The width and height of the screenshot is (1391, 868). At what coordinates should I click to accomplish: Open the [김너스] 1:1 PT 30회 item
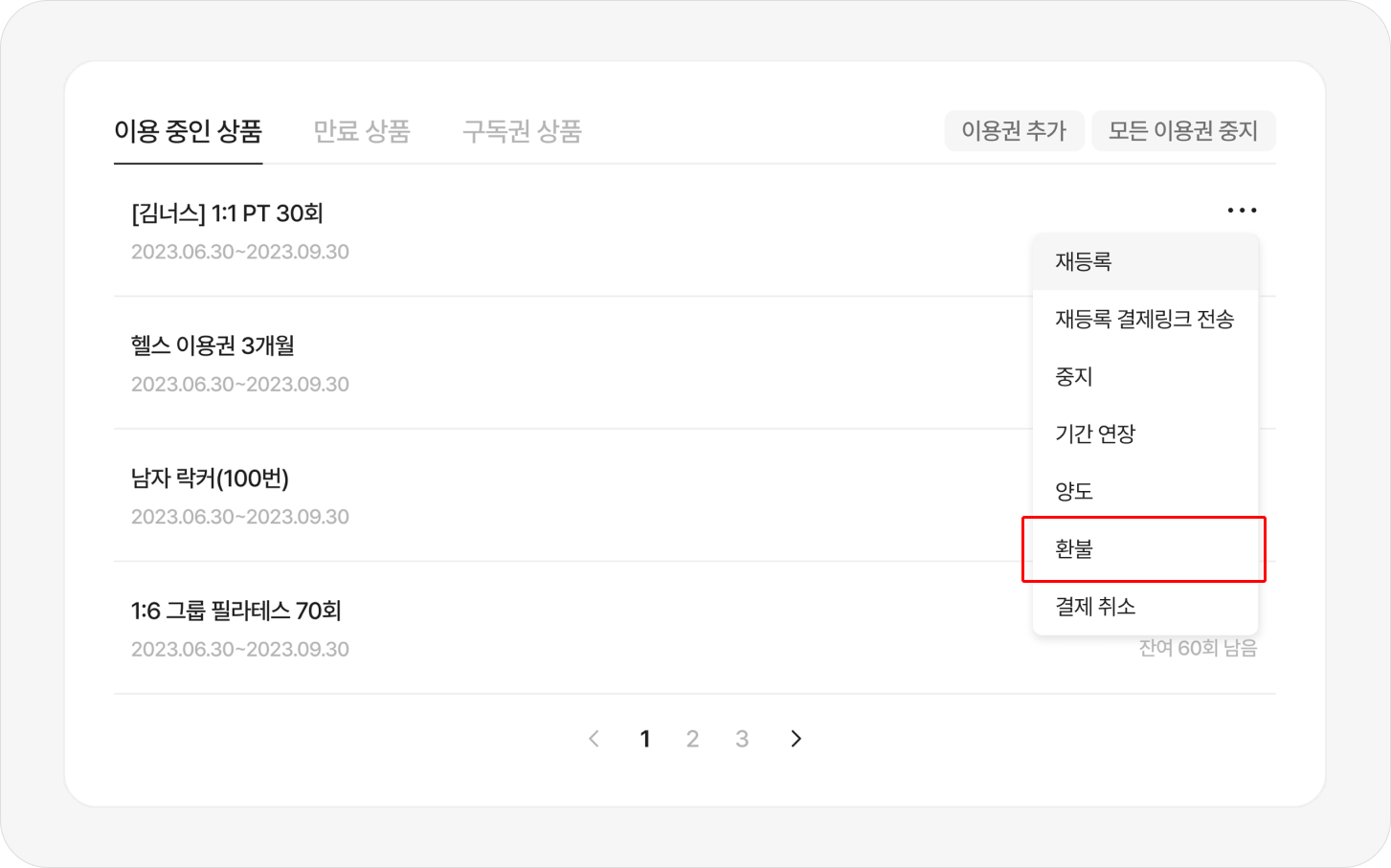tap(227, 213)
